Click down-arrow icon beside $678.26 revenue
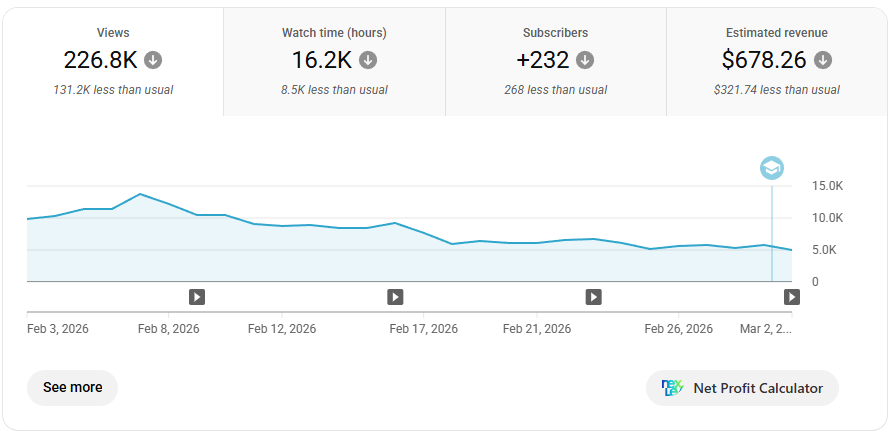This screenshot has width=892, height=435. coord(823,60)
